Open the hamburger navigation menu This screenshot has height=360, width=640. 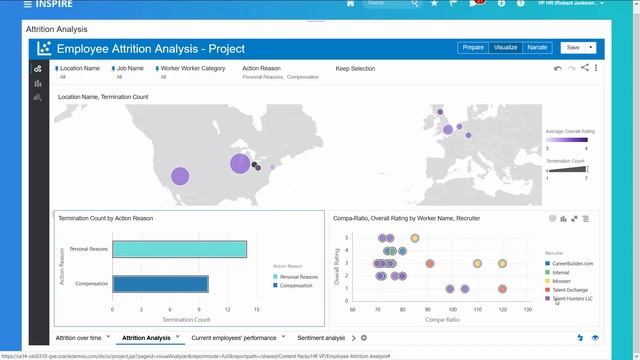tap(27, 4)
